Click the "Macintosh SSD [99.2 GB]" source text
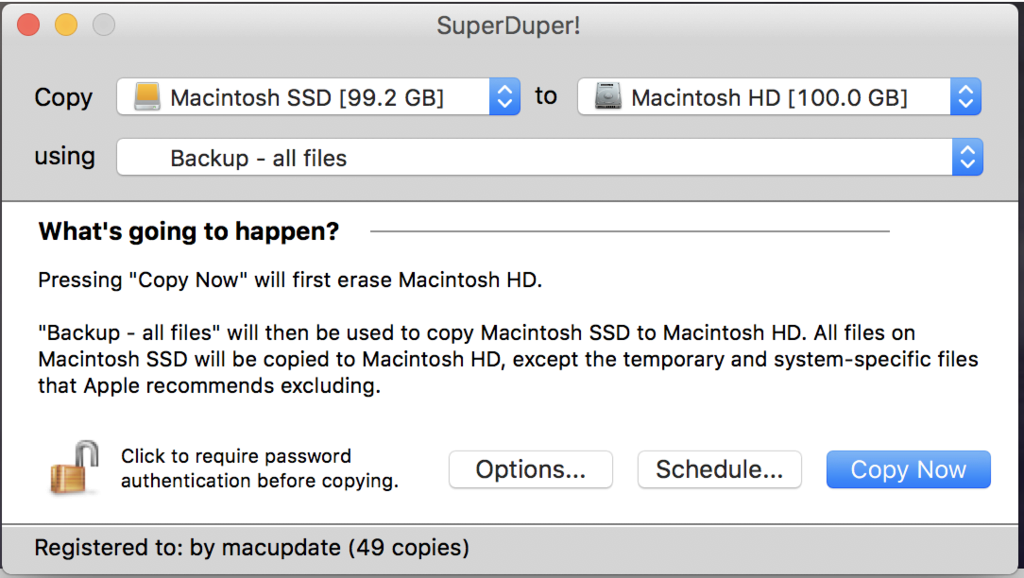 (307, 98)
